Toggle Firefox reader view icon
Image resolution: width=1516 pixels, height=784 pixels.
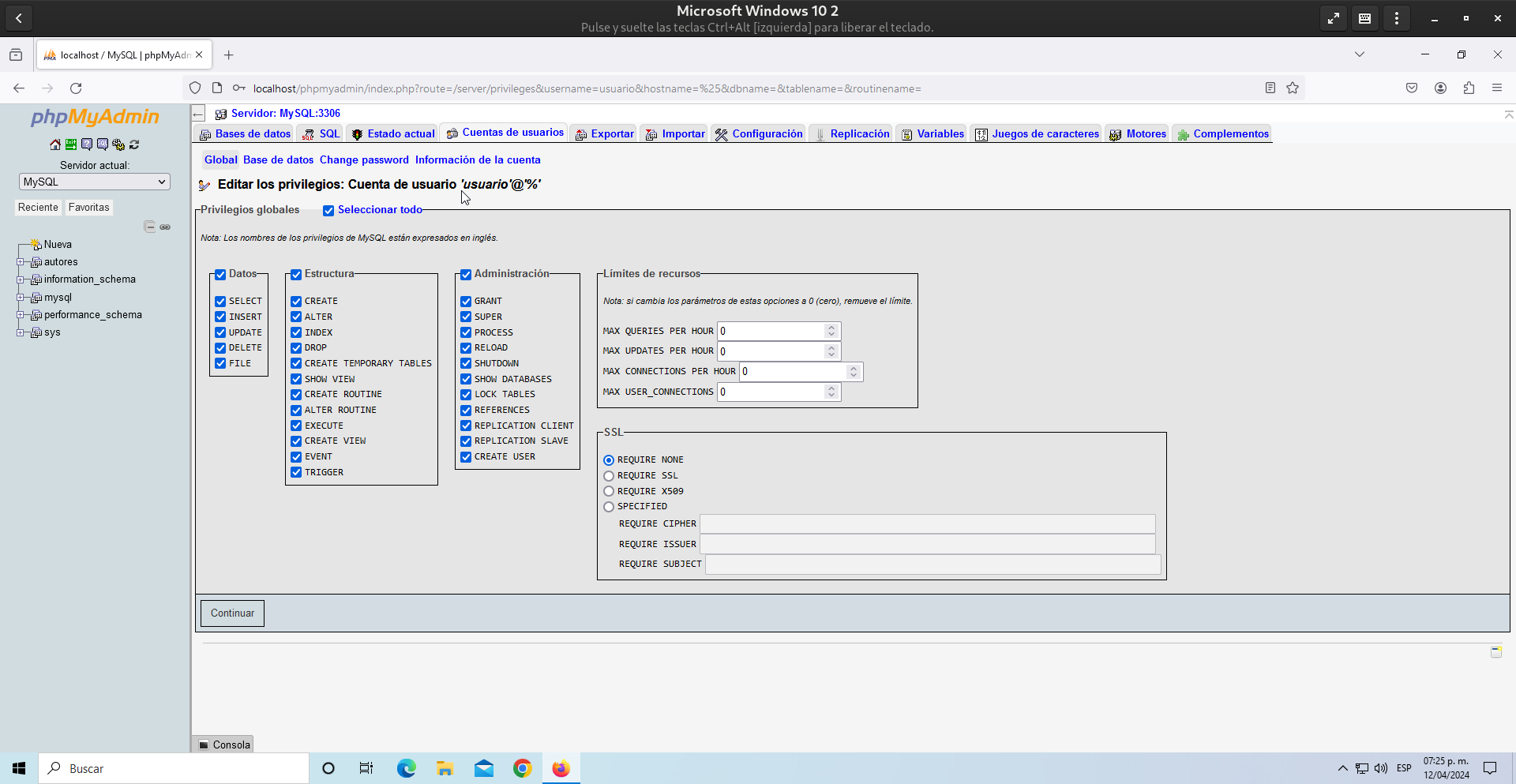[x=1270, y=88]
